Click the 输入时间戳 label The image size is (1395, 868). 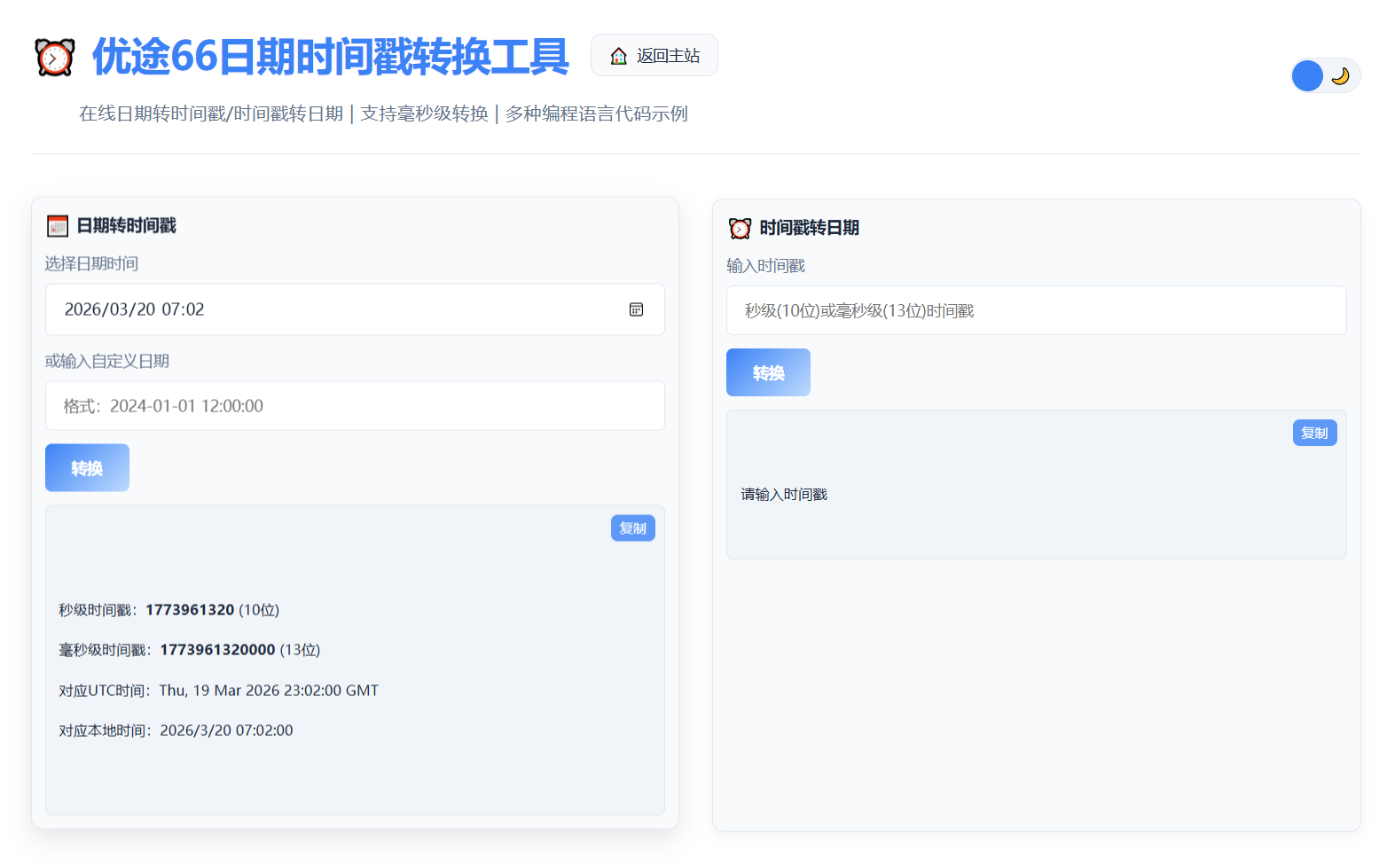point(765,266)
